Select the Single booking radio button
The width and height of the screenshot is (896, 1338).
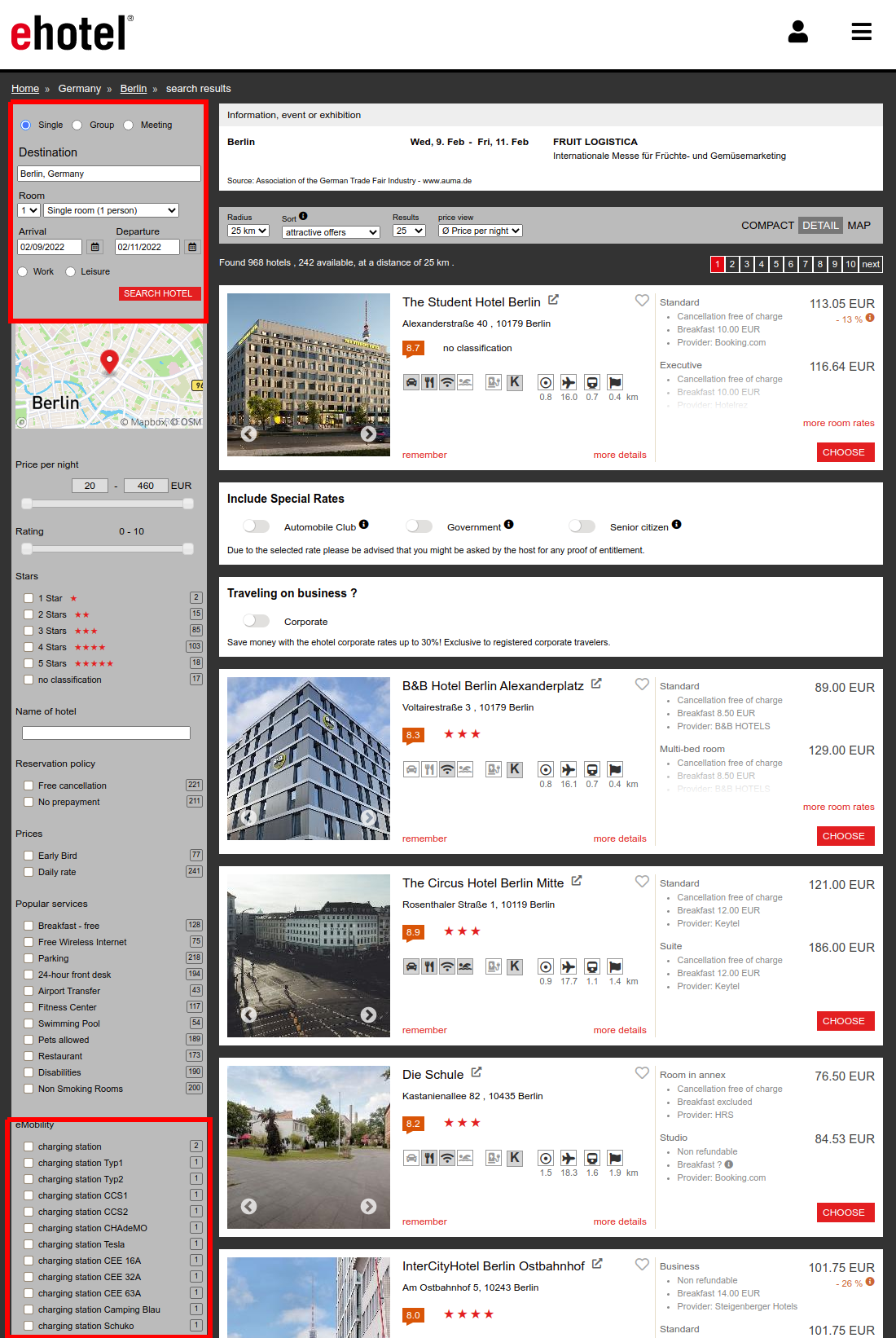pos(25,125)
